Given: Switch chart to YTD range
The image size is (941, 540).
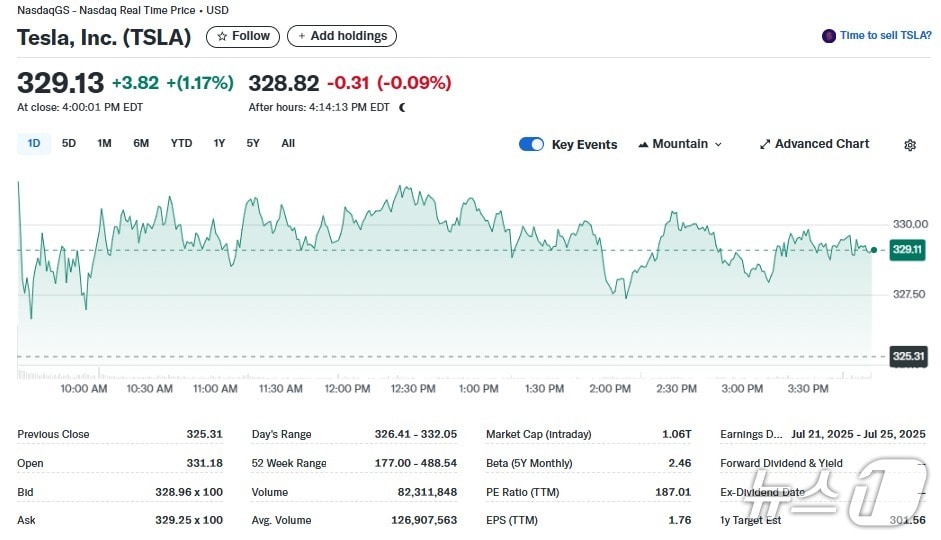Looking at the screenshot, I should (181, 143).
